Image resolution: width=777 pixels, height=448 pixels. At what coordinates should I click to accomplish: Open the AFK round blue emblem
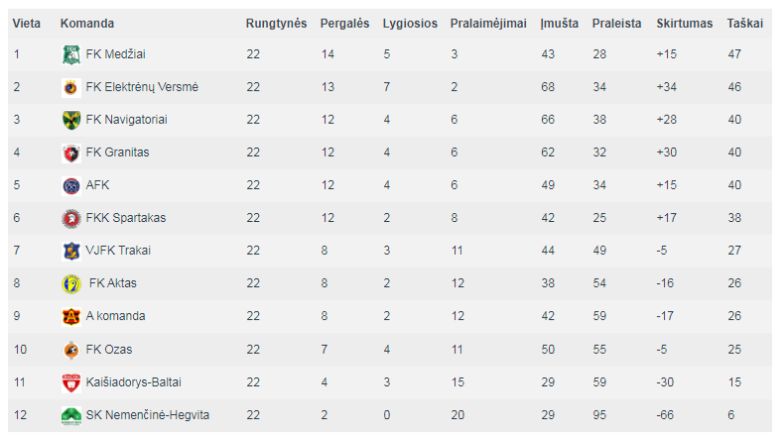click(71, 185)
